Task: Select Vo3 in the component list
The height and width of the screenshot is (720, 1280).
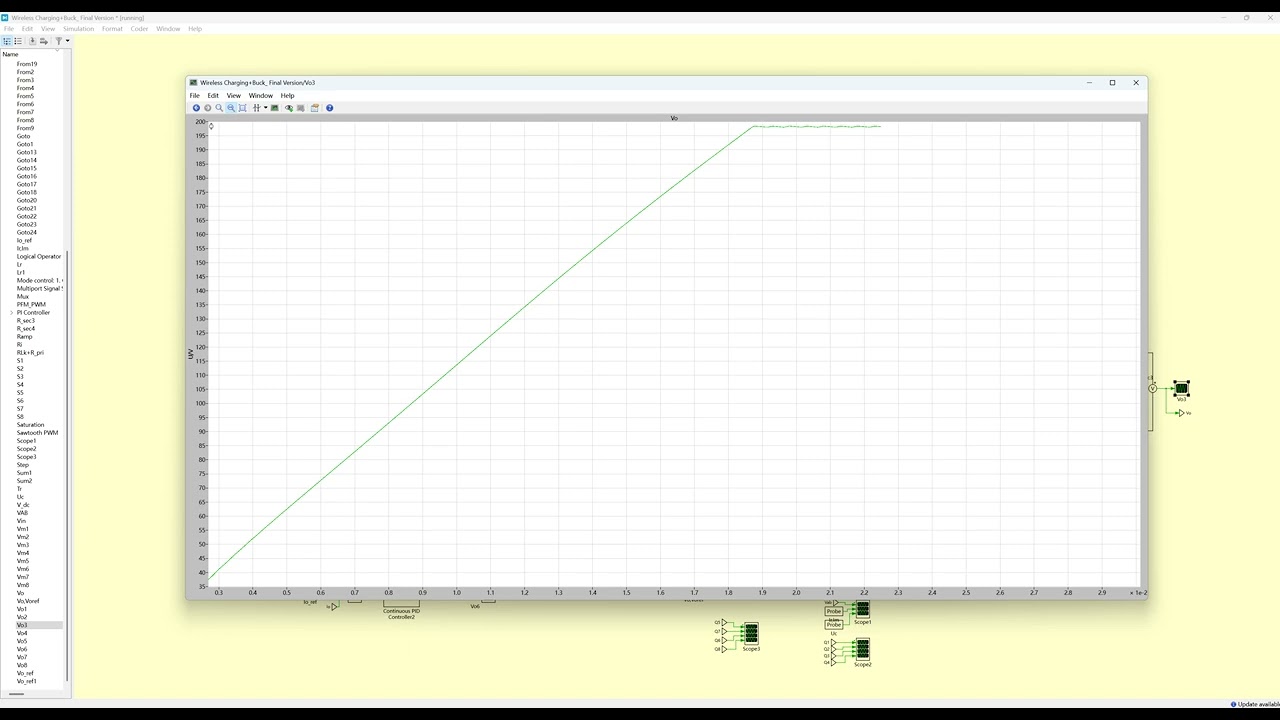Action: click(22, 625)
